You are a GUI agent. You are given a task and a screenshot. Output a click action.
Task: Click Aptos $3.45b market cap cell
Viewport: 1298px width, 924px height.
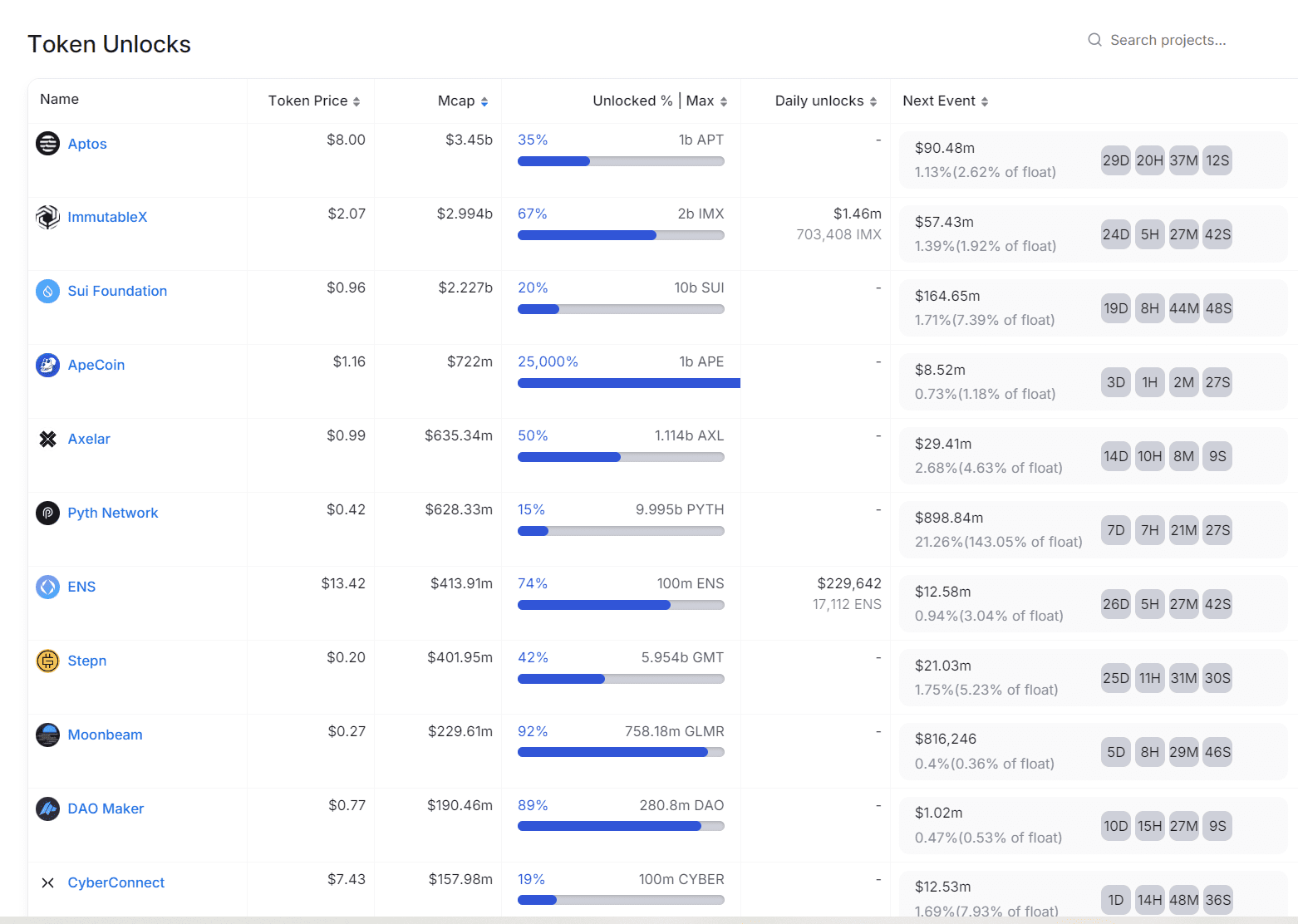point(469,140)
